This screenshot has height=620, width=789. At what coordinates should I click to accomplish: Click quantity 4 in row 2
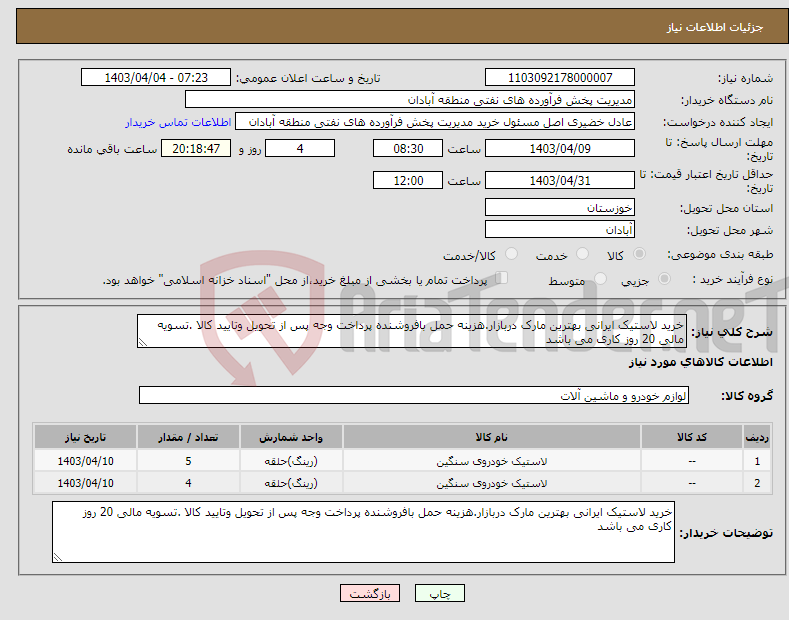(x=188, y=483)
